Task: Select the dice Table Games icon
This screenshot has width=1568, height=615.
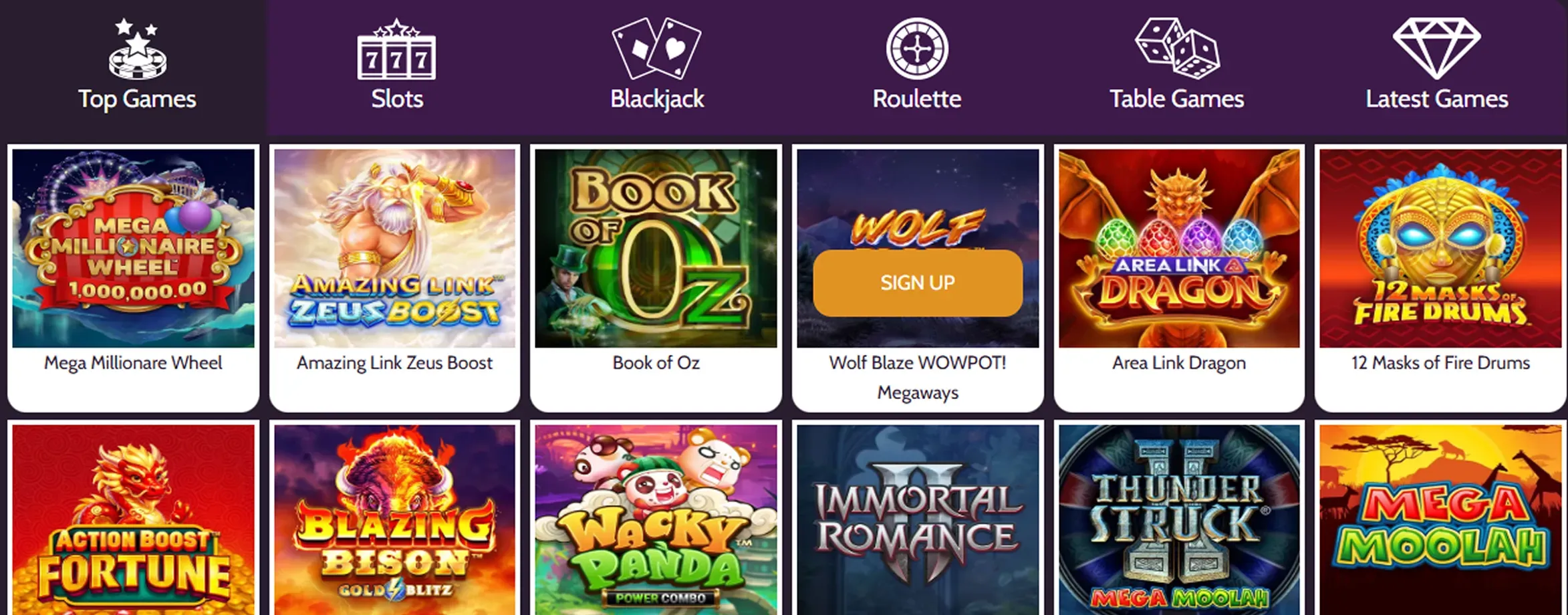Action: (x=1176, y=47)
